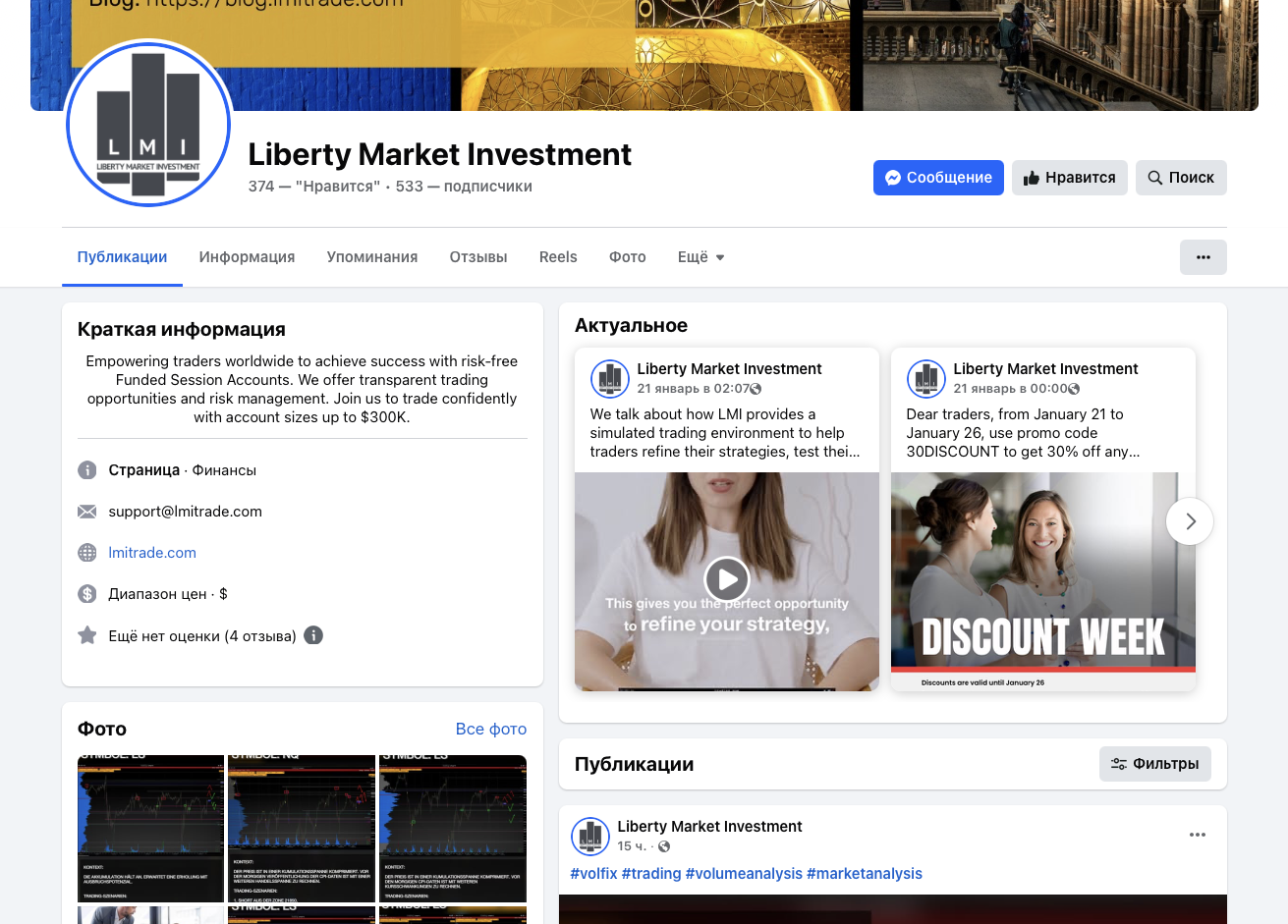Click the dollar icon beside Диапазон цен
The width and height of the screenshot is (1288, 924).
[x=87, y=594]
